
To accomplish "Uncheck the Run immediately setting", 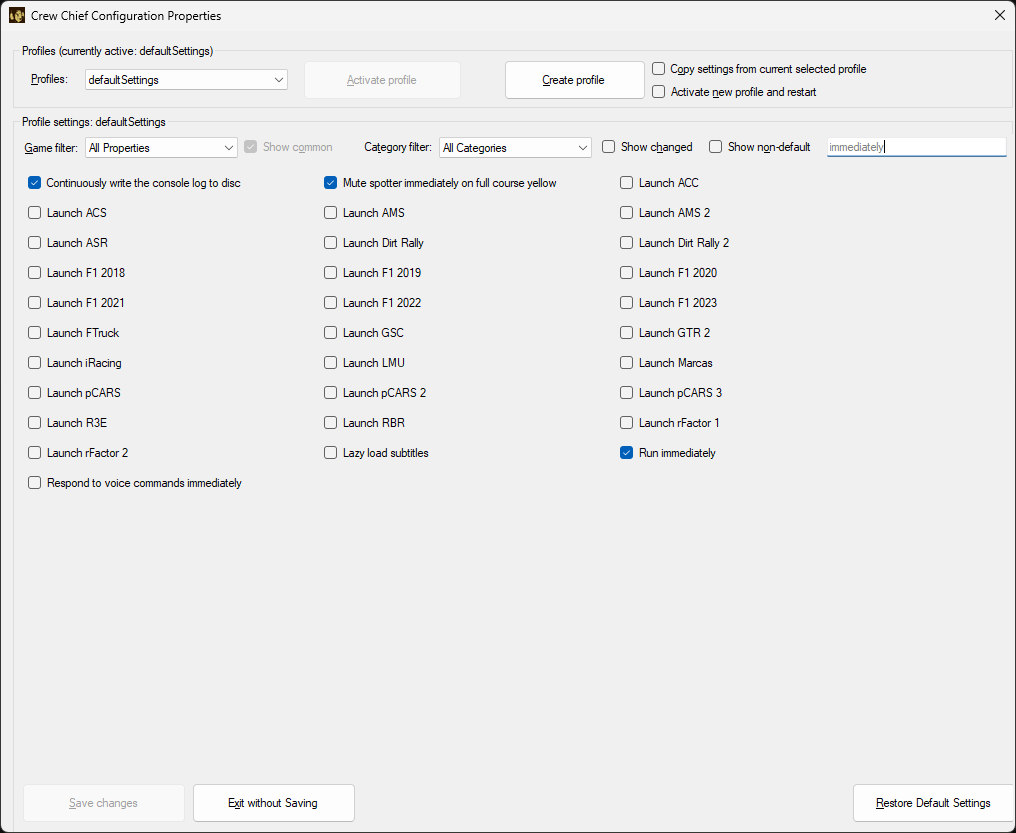I will (626, 453).
